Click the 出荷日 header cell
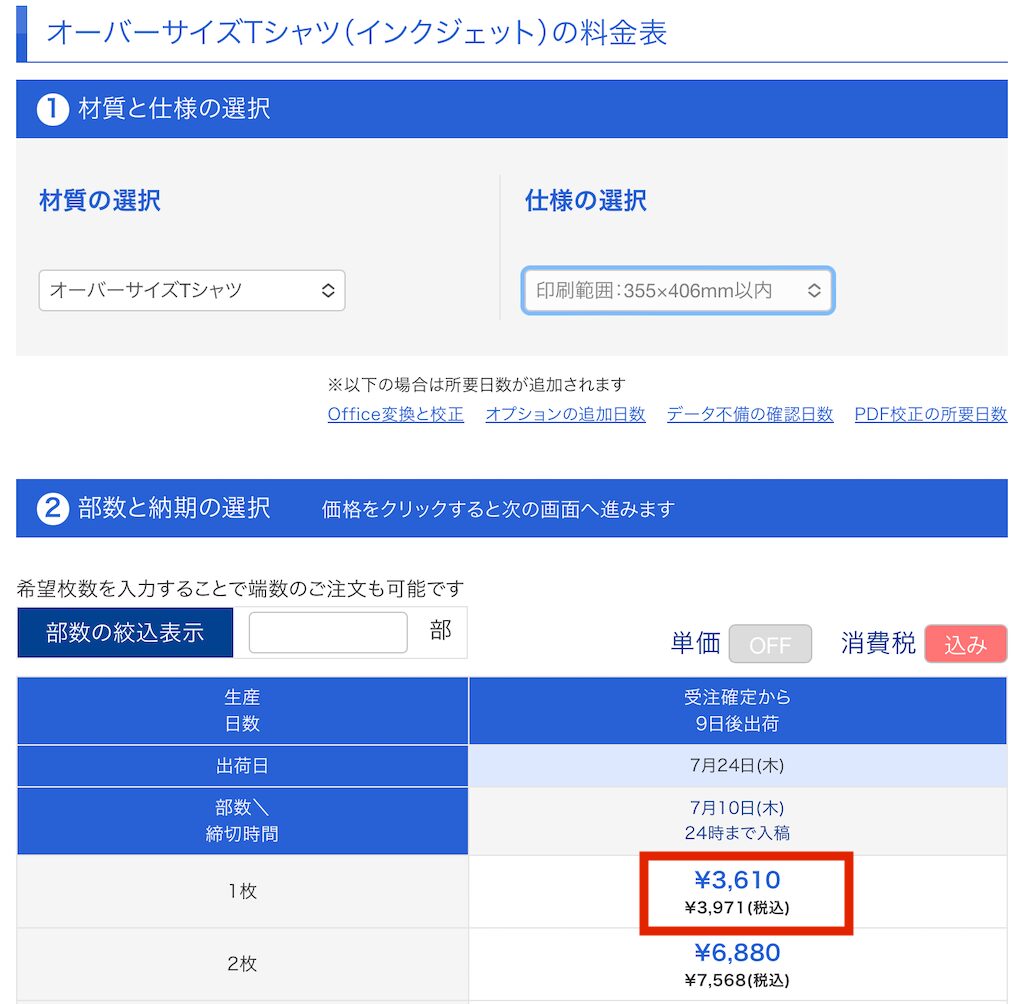 tap(242, 766)
